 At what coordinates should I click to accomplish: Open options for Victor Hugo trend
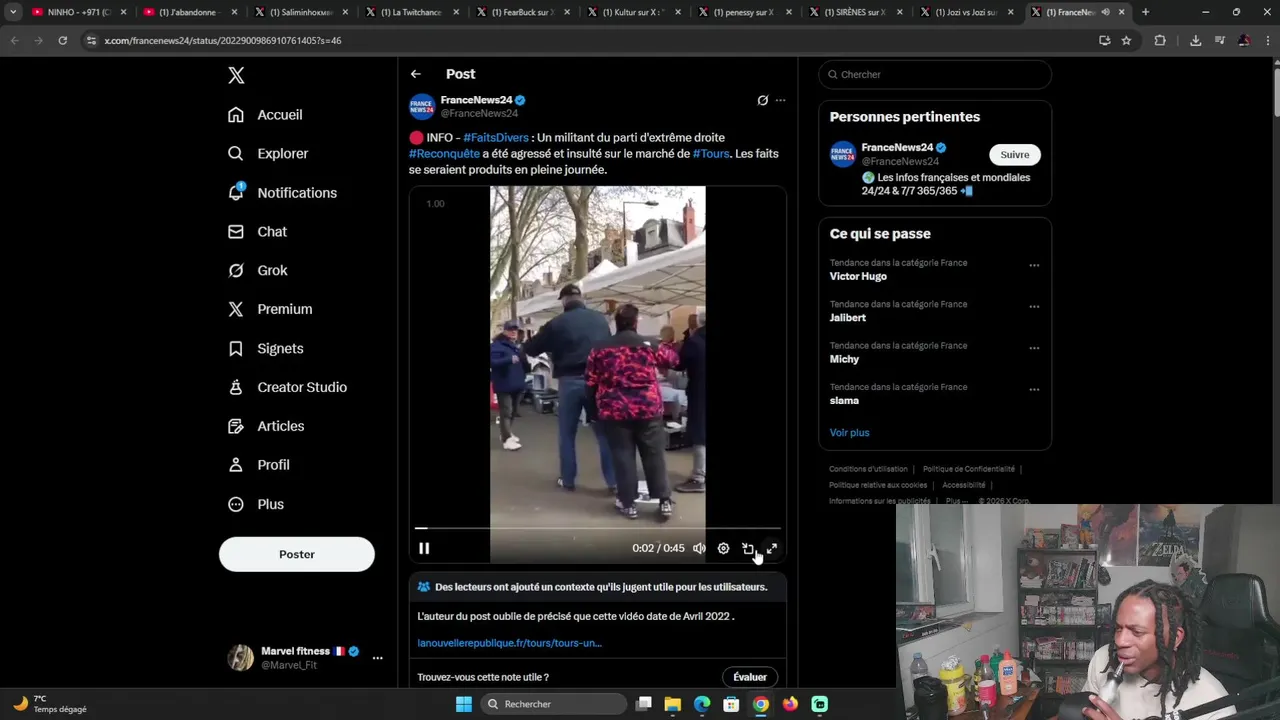[x=1034, y=265]
